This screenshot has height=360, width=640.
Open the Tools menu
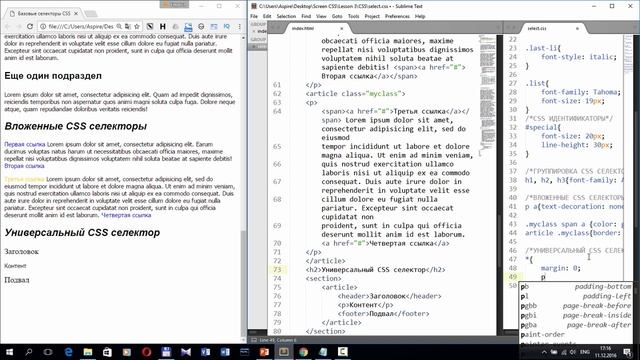pos(353,16)
